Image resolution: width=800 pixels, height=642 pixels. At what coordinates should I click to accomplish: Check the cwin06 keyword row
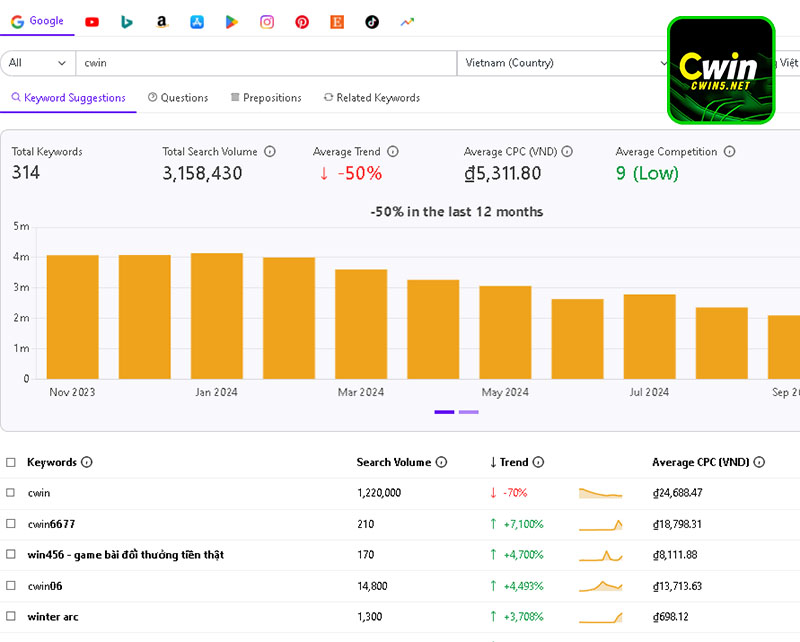tap(11, 585)
